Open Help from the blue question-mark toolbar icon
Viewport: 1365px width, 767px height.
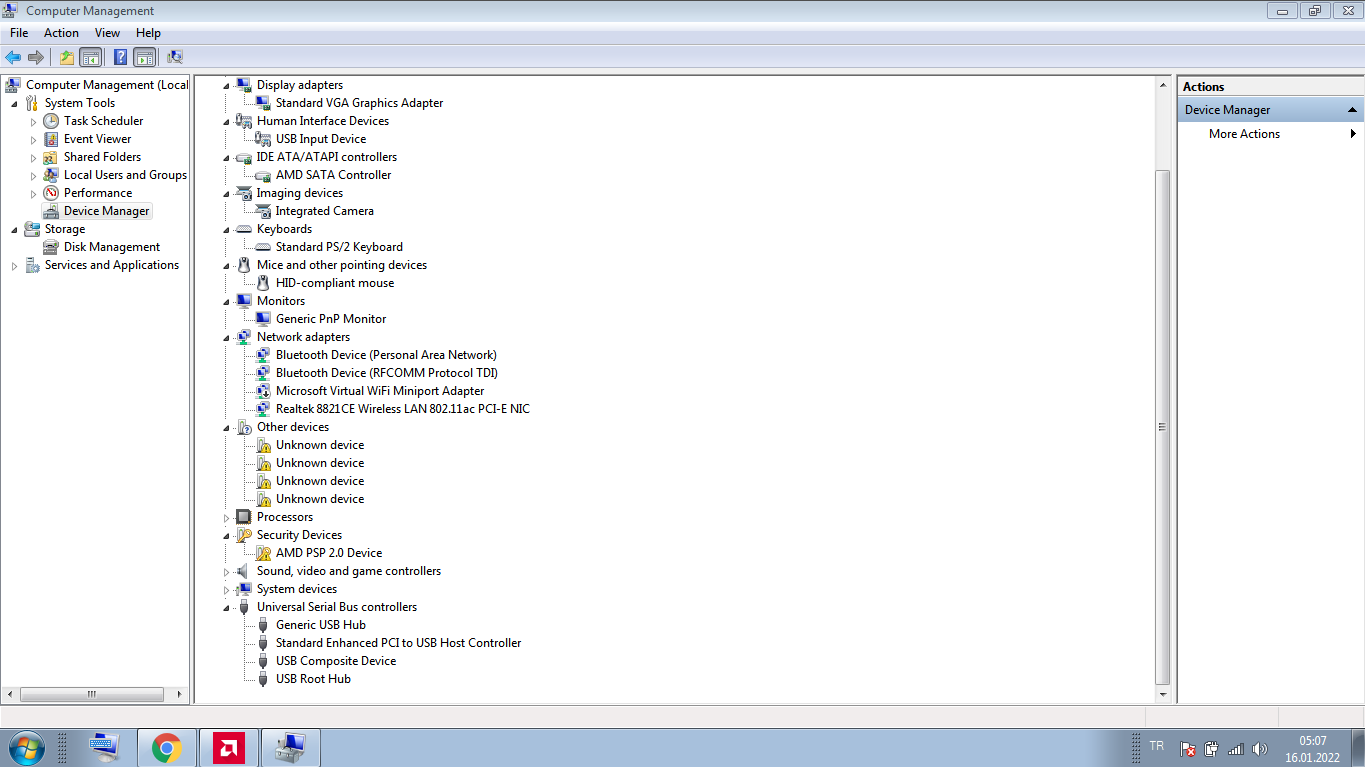pyautogui.click(x=120, y=57)
